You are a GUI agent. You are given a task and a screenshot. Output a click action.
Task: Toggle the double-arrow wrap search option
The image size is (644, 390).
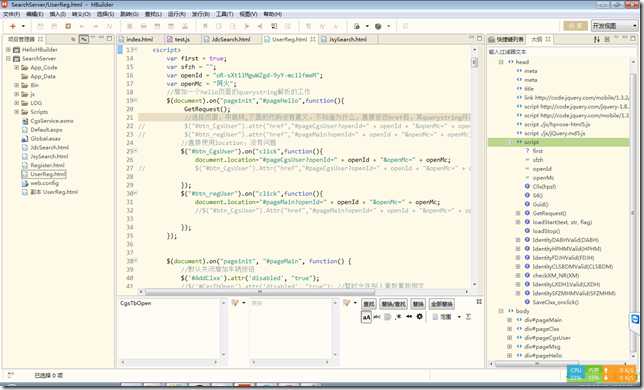[x=409, y=317]
